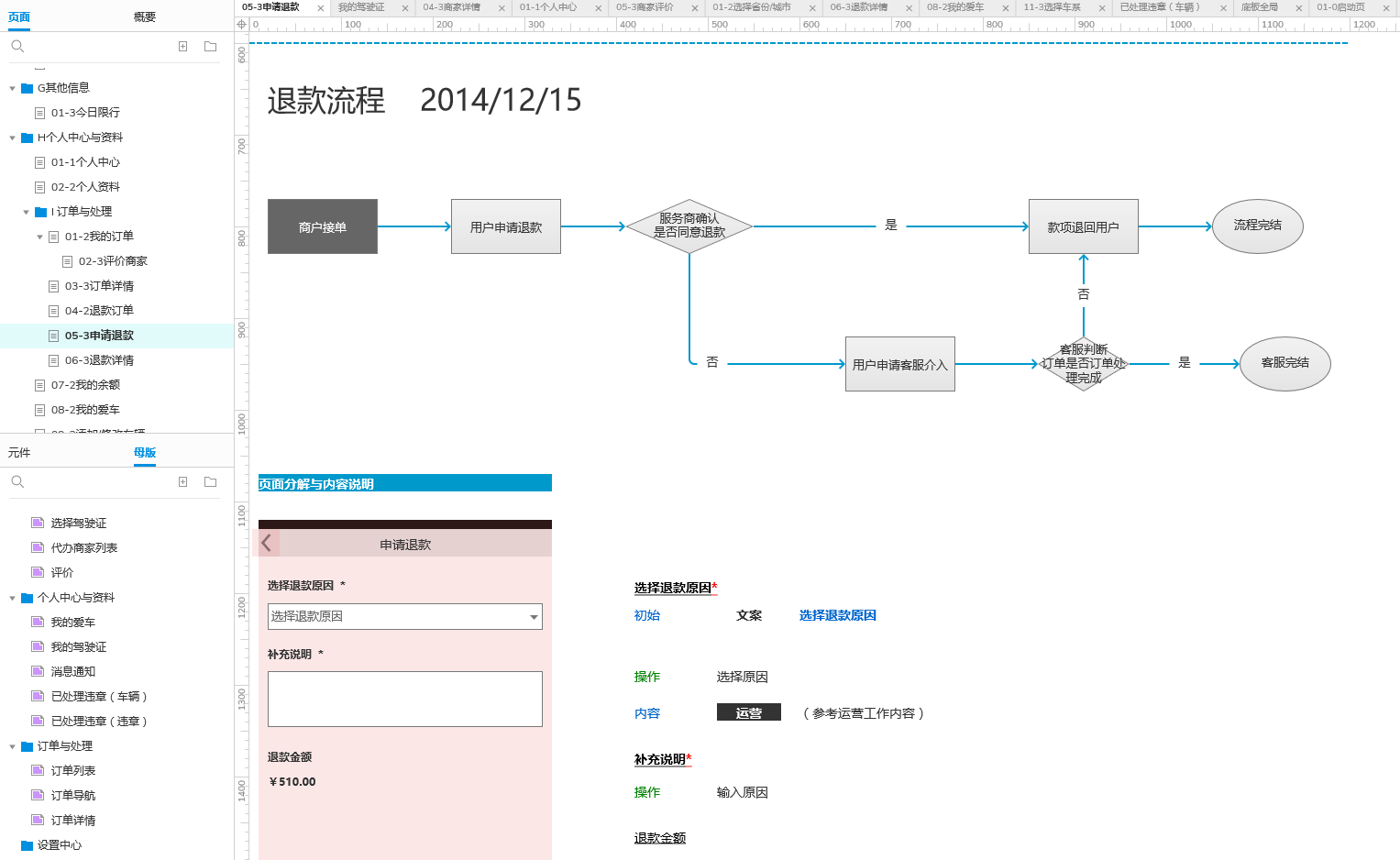Click the search icon in the masters panel
This screenshot has height=860, width=1400.
[17, 481]
